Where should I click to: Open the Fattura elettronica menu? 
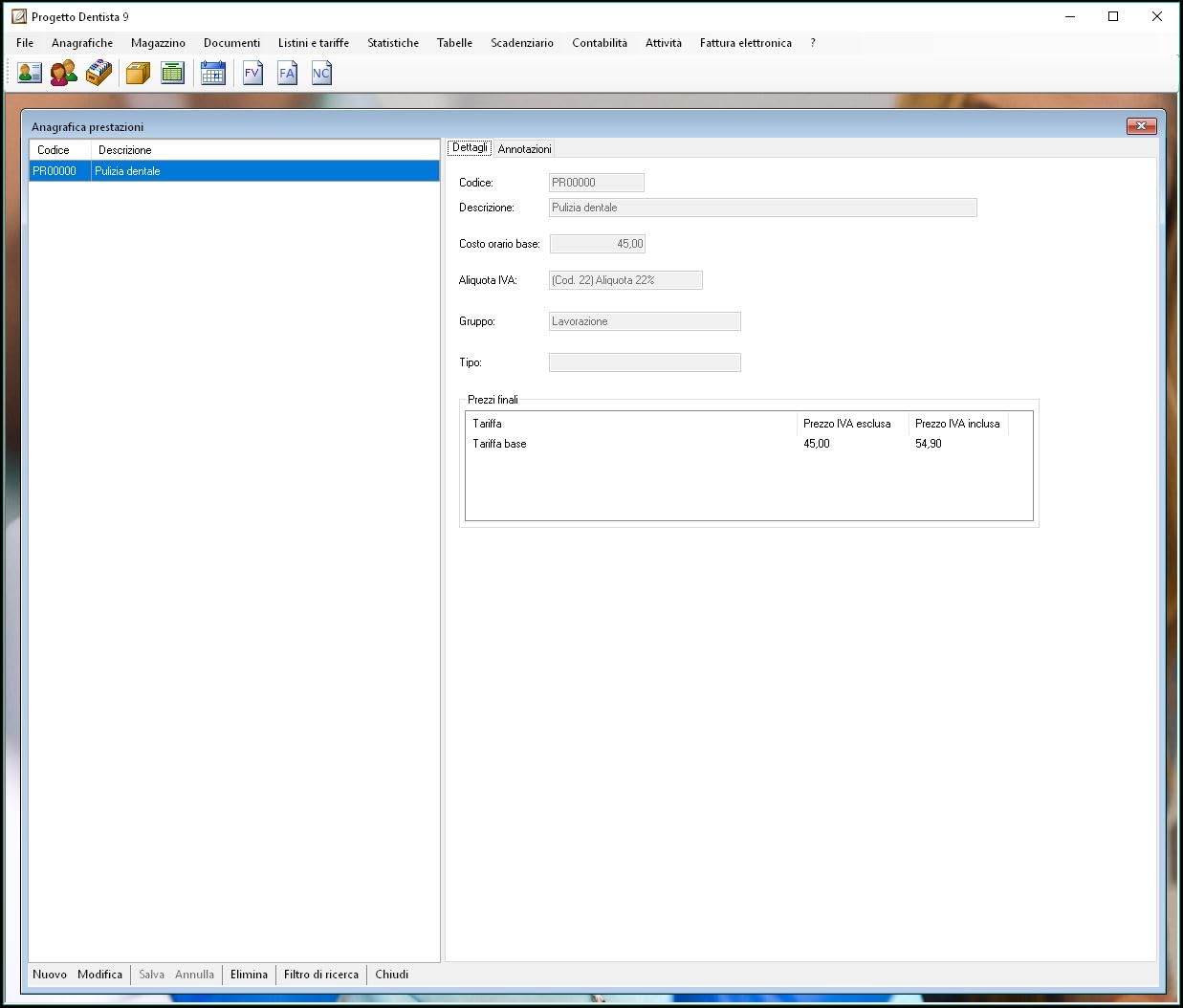(x=746, y=43)
